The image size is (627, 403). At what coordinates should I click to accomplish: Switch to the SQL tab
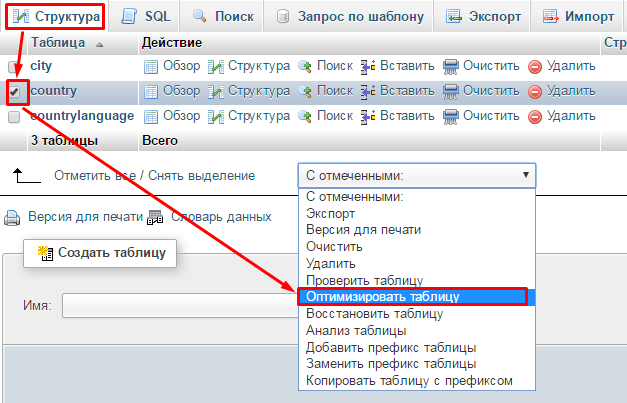(x=146, y=16)
